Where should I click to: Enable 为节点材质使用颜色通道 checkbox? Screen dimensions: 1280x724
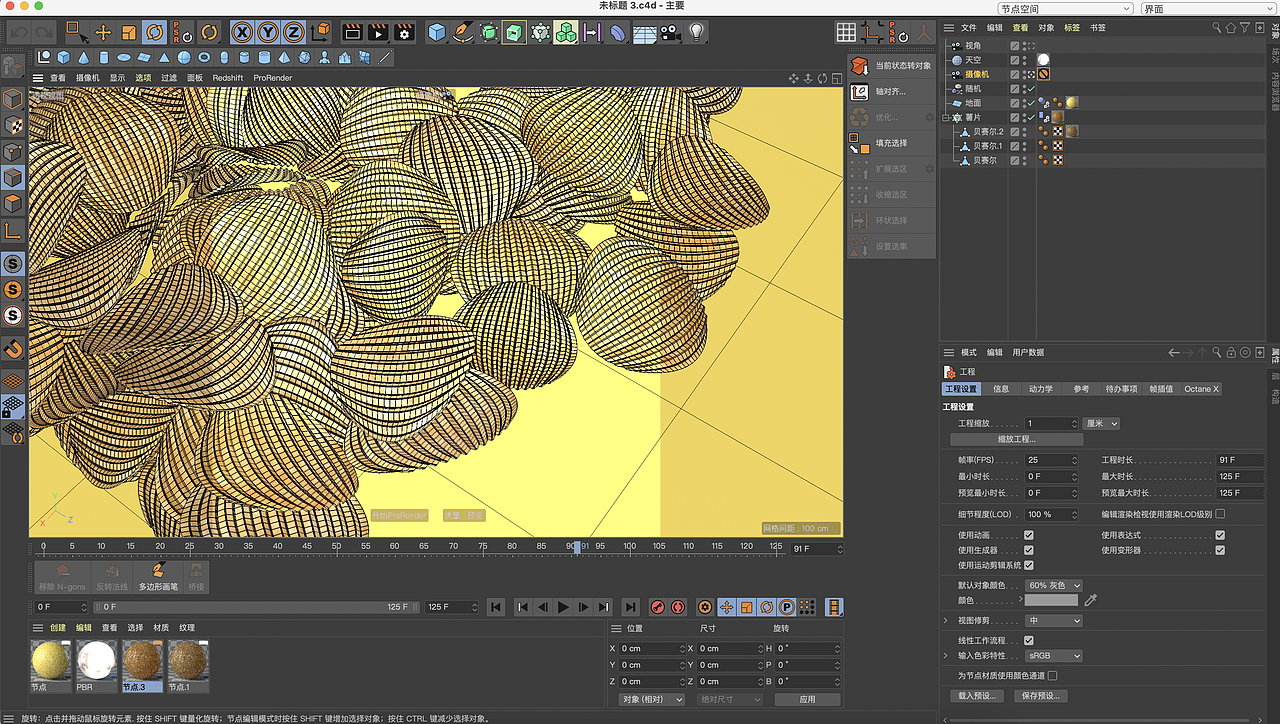[x=1052, y=676]
